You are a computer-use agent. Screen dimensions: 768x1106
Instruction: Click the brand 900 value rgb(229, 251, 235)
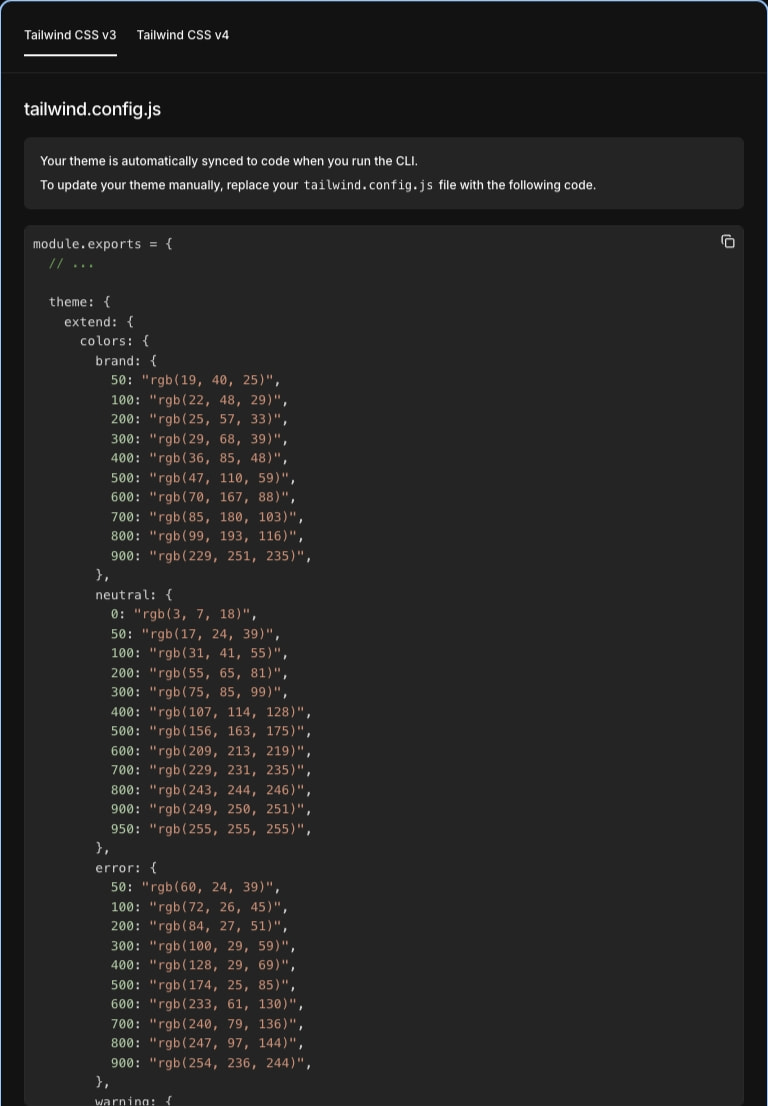(226, 556)
